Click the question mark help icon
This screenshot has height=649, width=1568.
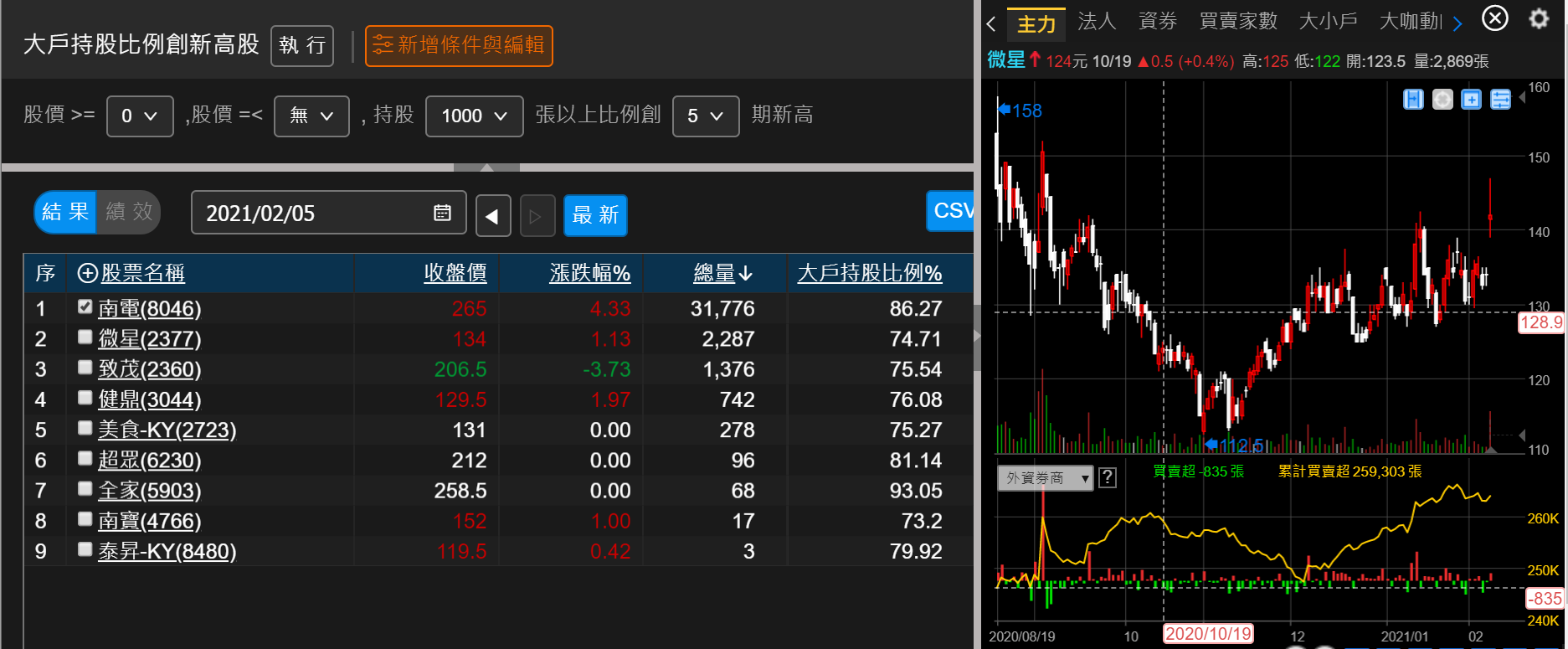[1108, 477]
